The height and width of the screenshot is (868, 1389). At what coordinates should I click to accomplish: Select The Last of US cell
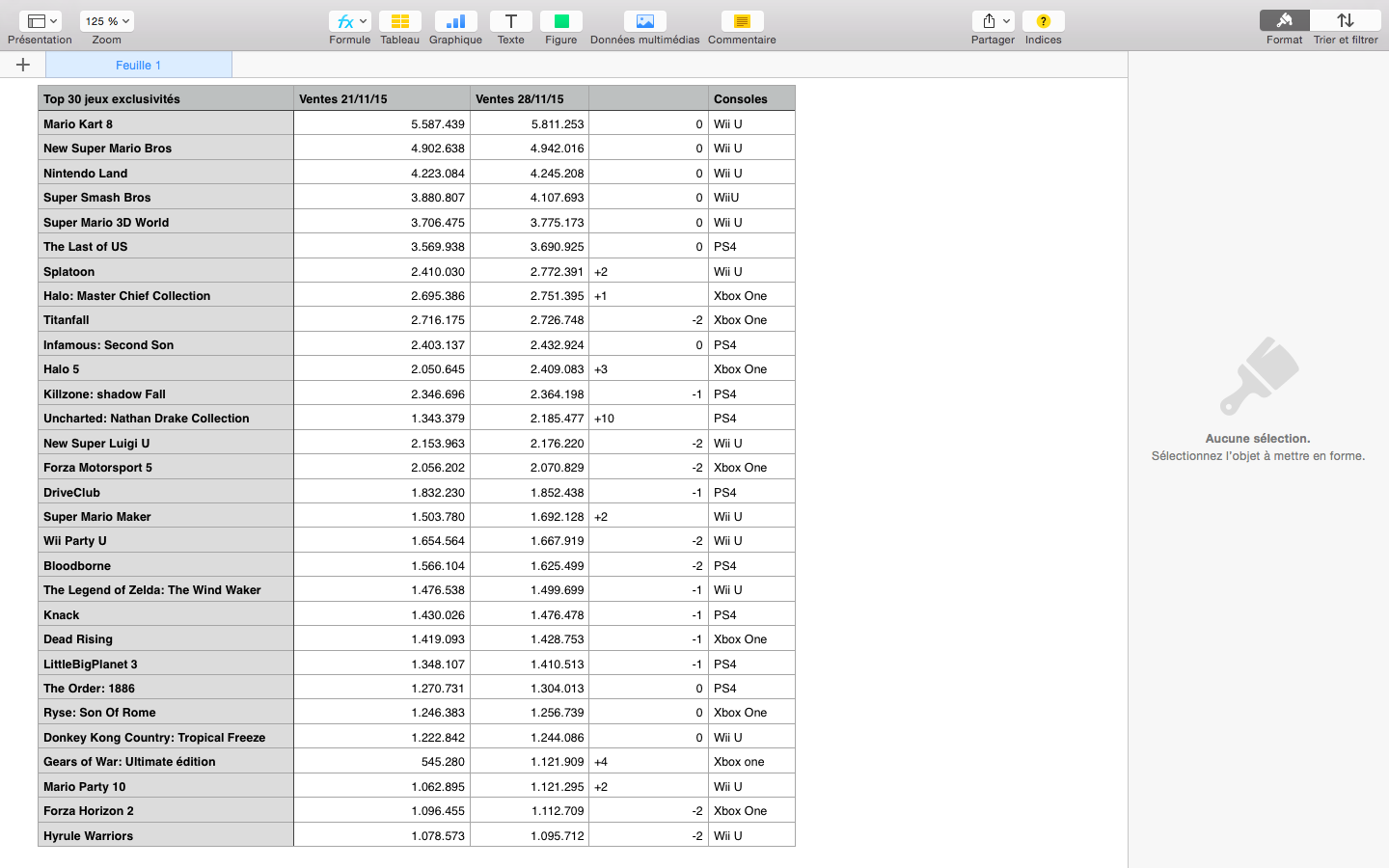point(166,247)
